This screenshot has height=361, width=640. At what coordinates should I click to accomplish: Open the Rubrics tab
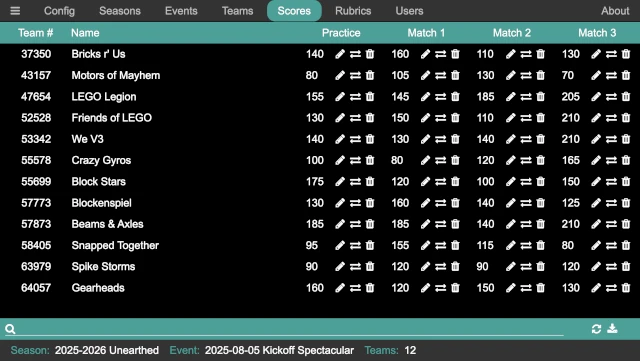353,11
